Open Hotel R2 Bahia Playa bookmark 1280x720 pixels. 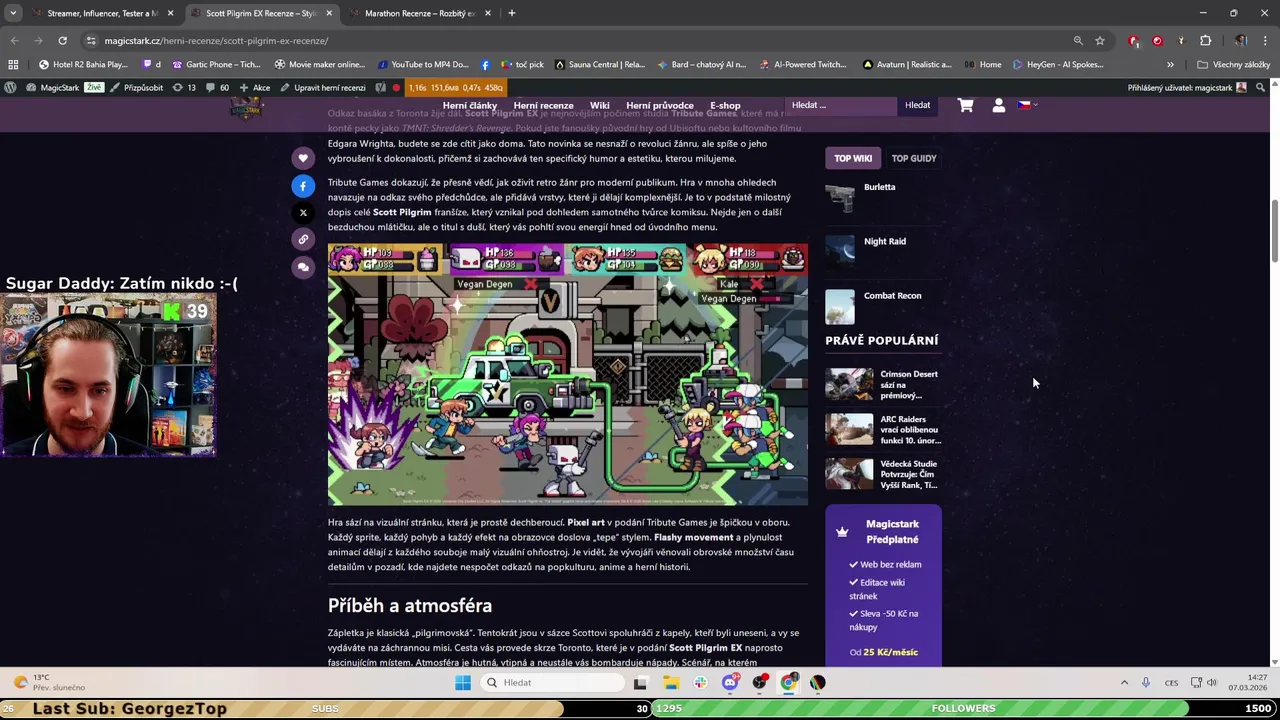click(82, 64)
